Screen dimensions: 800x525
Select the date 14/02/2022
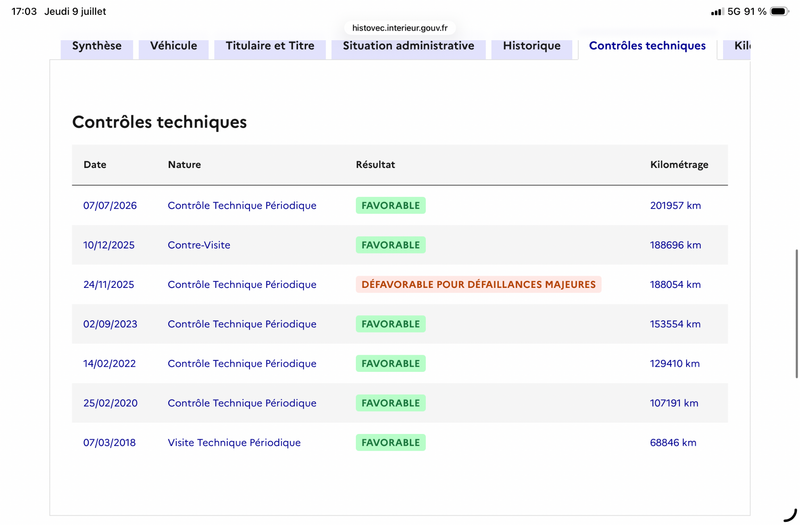coord(110,364)
